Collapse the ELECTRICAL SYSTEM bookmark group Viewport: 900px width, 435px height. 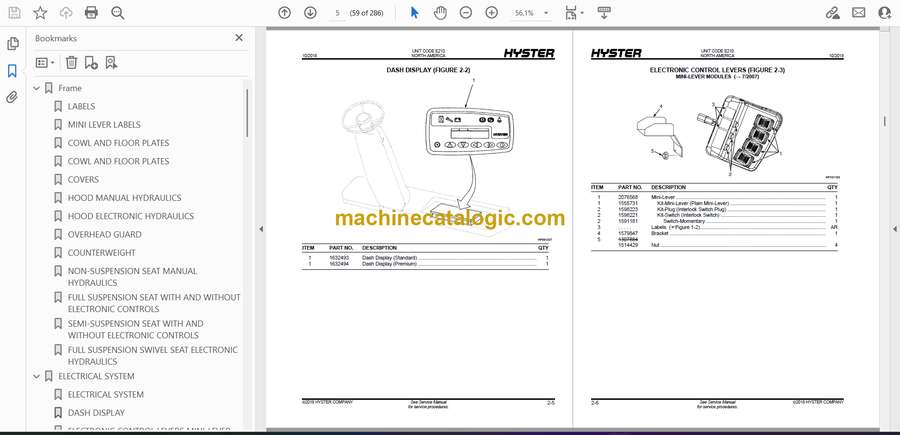(x=37, y=376)
